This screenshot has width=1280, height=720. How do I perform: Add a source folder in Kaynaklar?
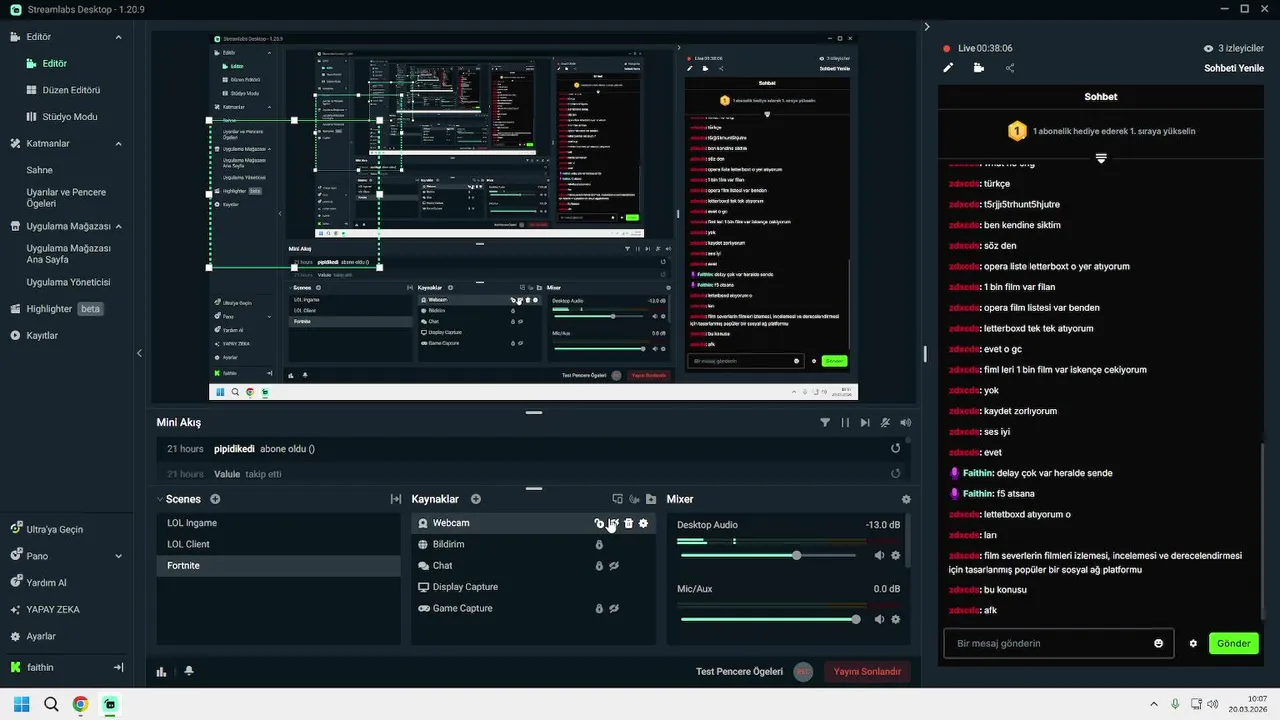tap(651, 499)
